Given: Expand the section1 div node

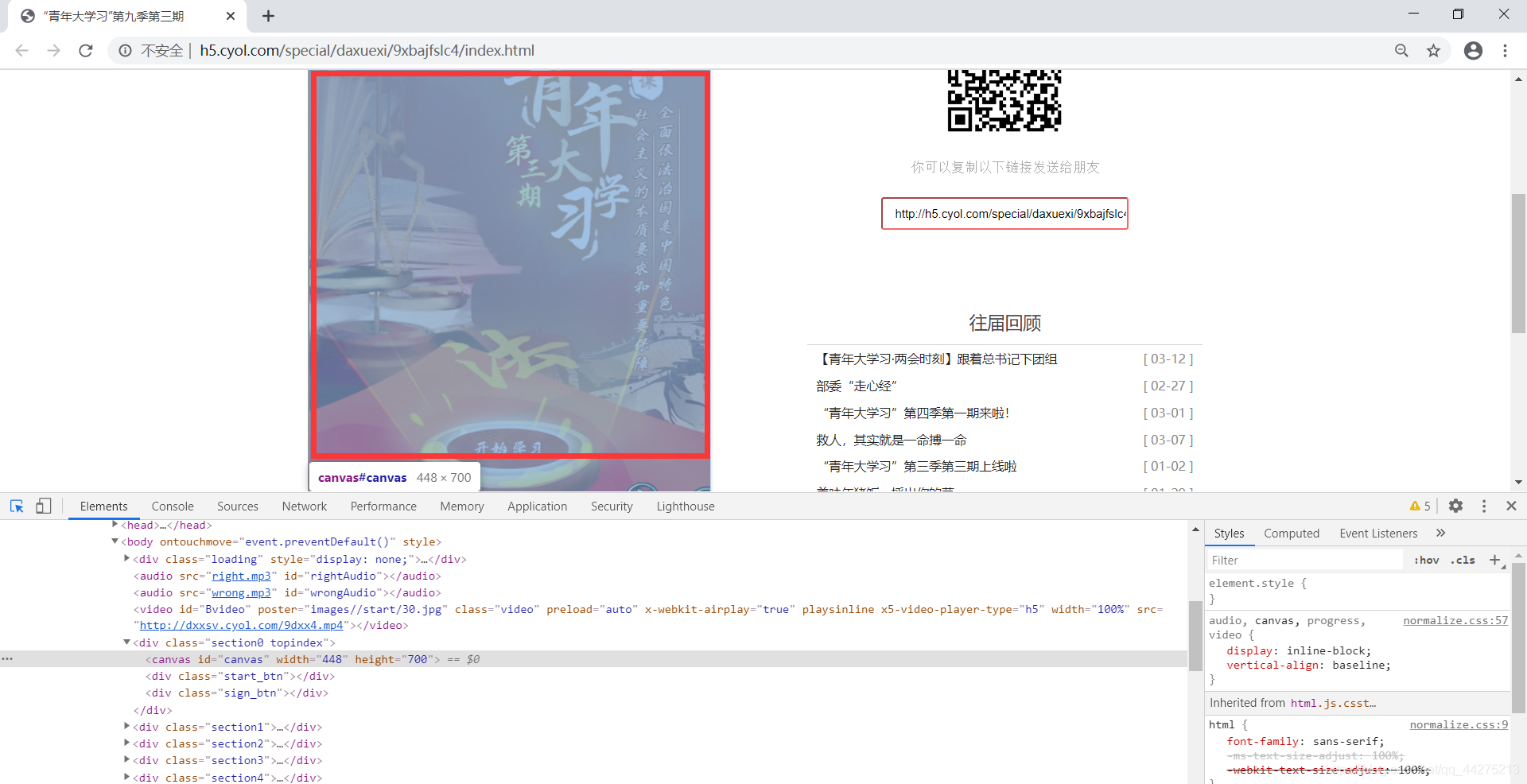Looking at the screenshot, I should click(127, 725).
